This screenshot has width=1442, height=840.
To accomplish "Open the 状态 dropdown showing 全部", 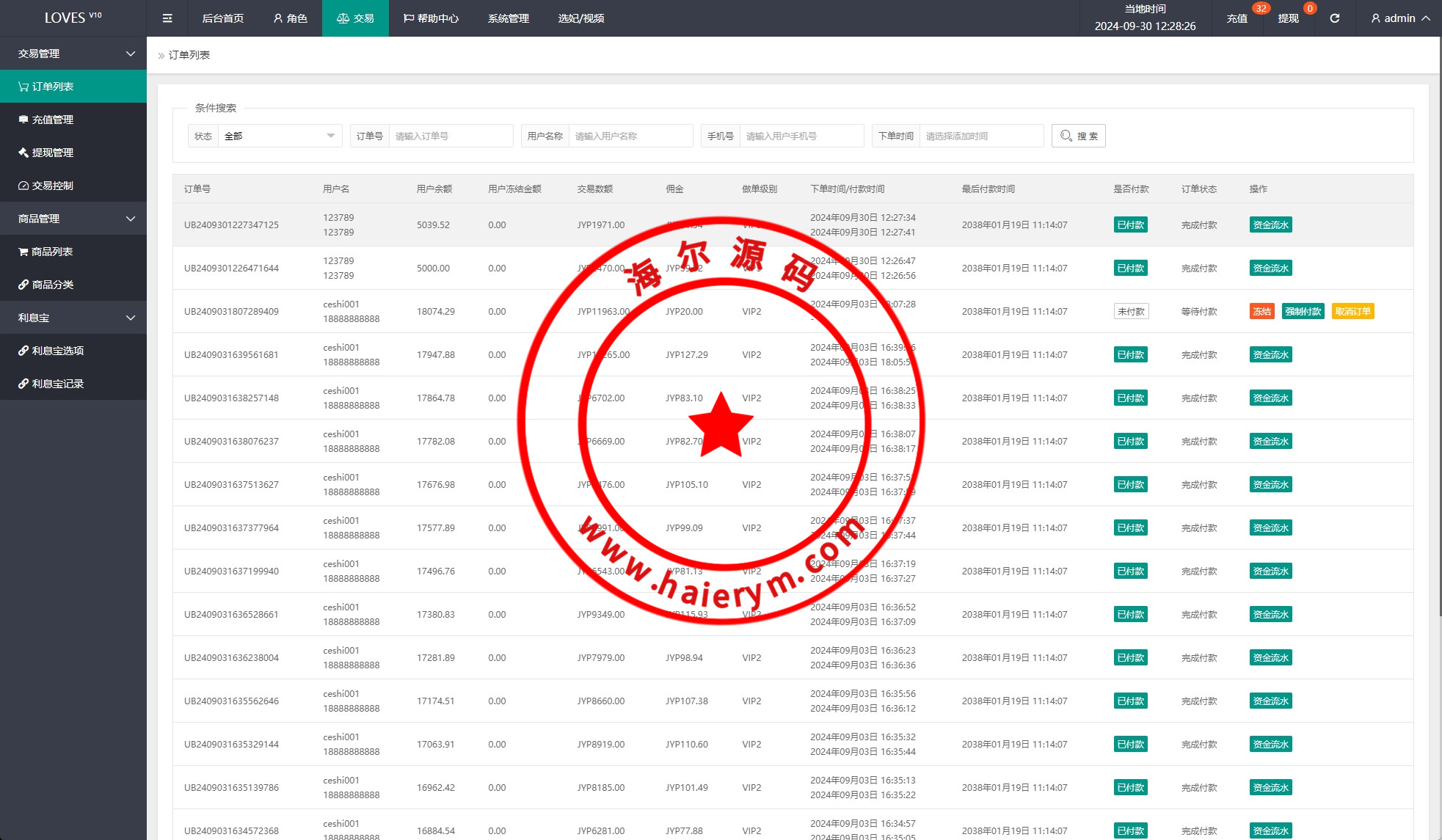I will coord(279,136).
